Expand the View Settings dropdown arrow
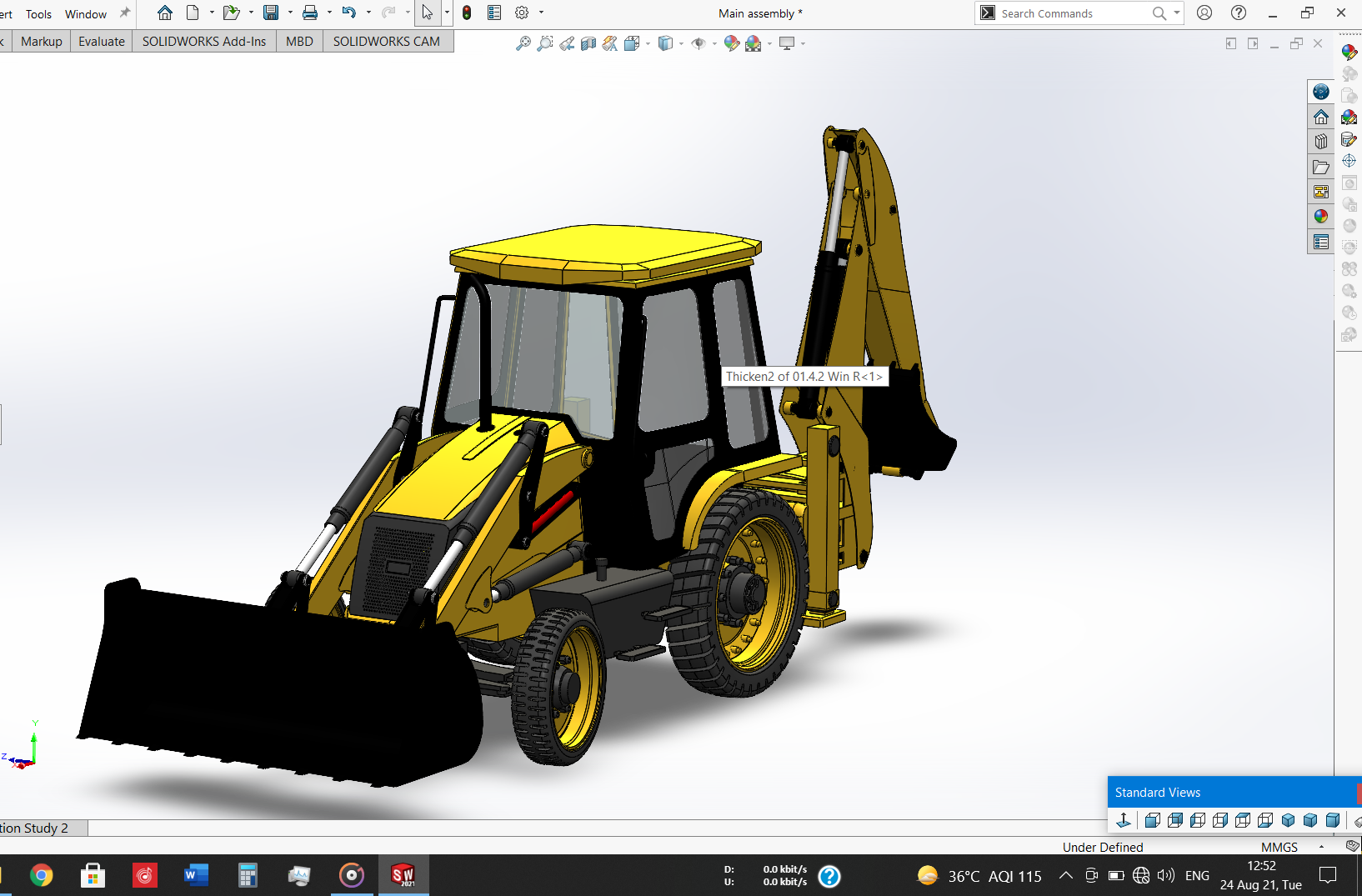Screen dimensions: 1362x896 (803, 43)
